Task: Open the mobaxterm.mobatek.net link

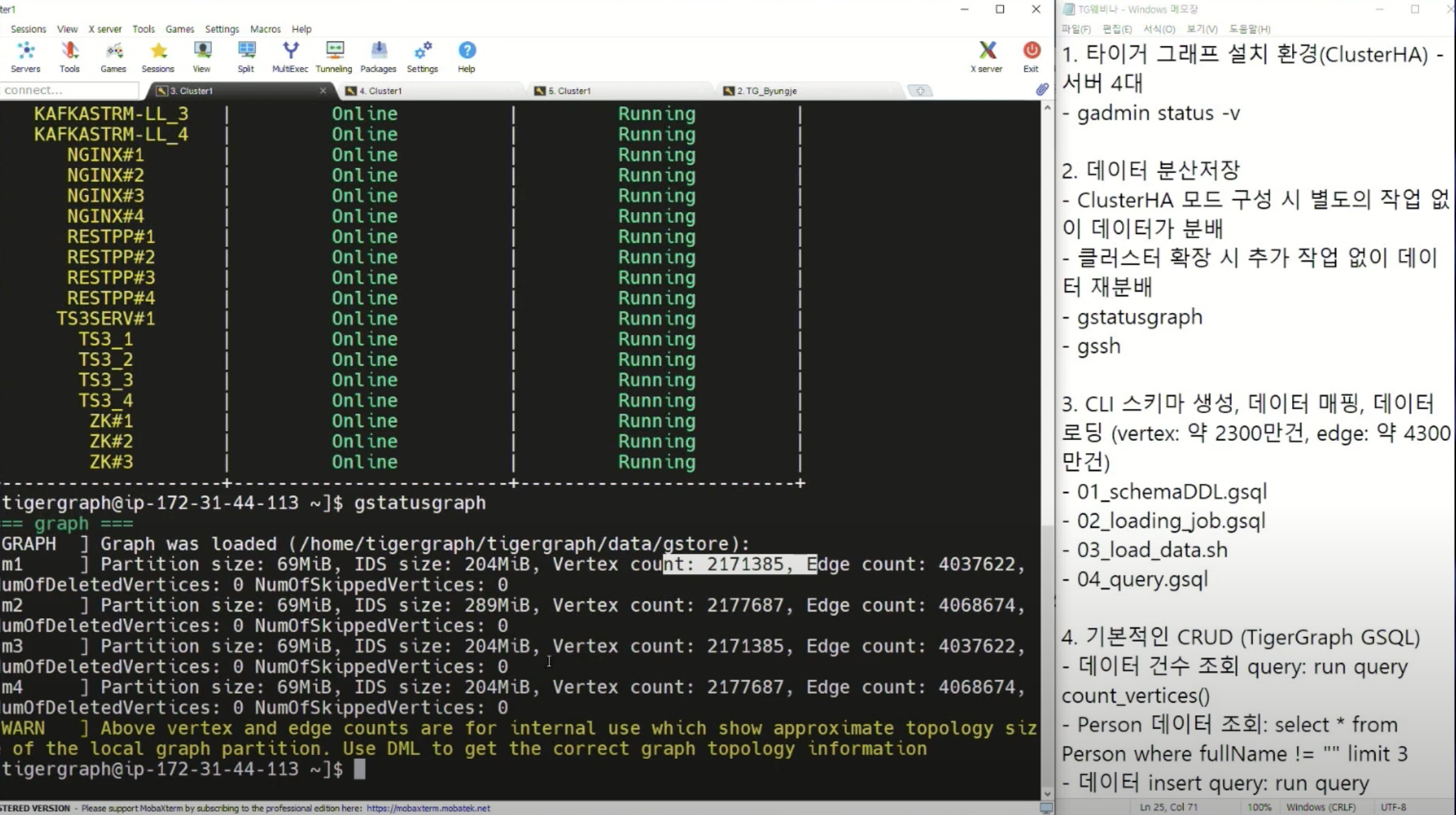Action: pos(428,808)
